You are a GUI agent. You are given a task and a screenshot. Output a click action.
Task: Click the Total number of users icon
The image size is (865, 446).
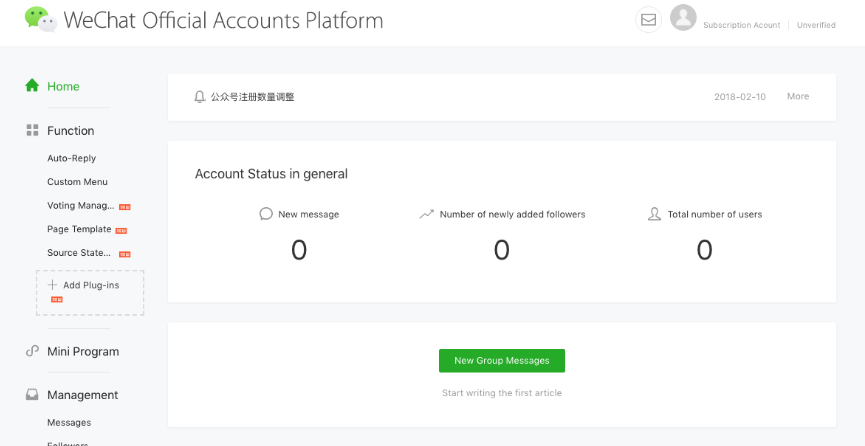(x=655, y=214)
